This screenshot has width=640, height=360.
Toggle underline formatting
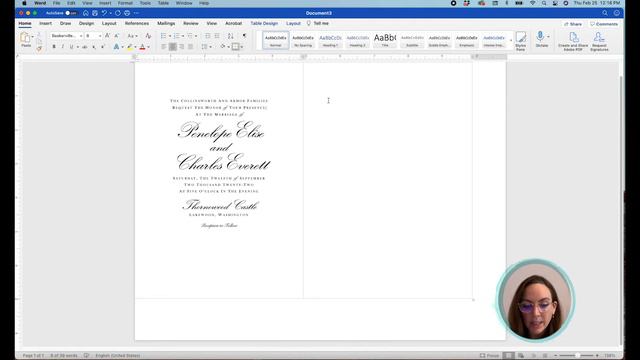click(x=71, y=47)
